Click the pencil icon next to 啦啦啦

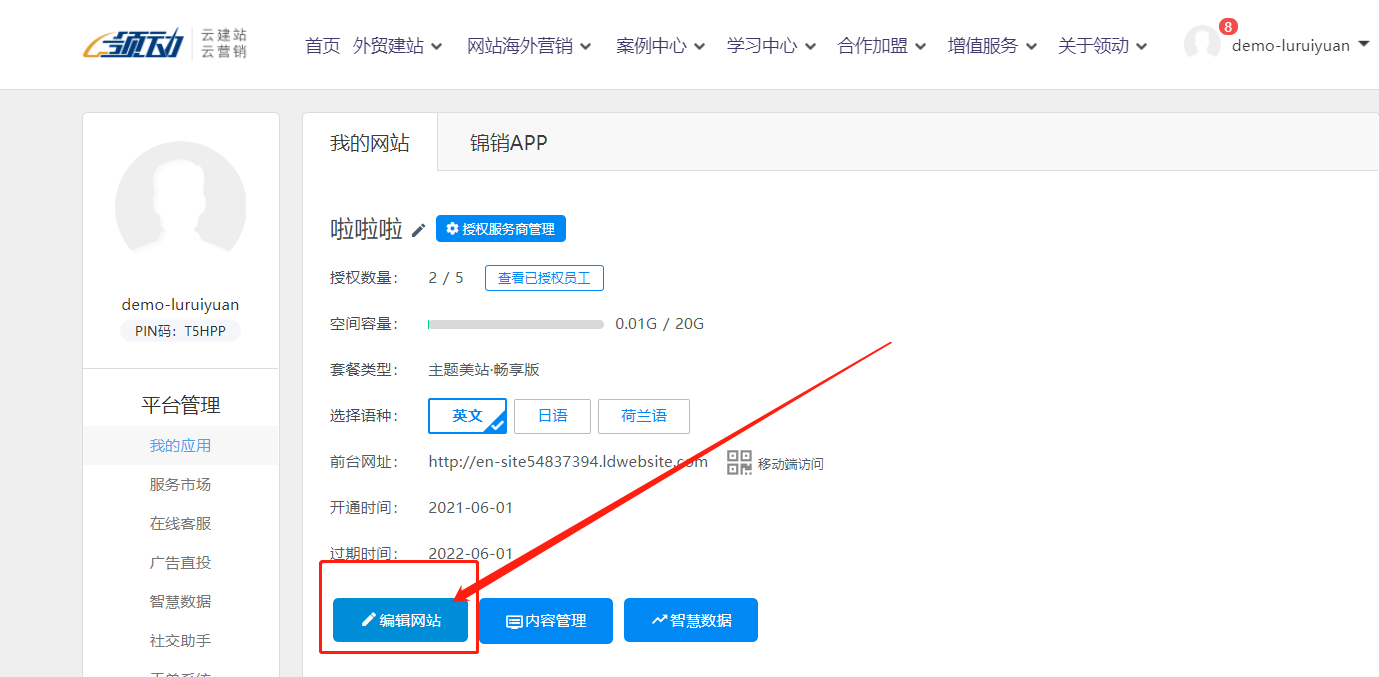pos(419,230)
